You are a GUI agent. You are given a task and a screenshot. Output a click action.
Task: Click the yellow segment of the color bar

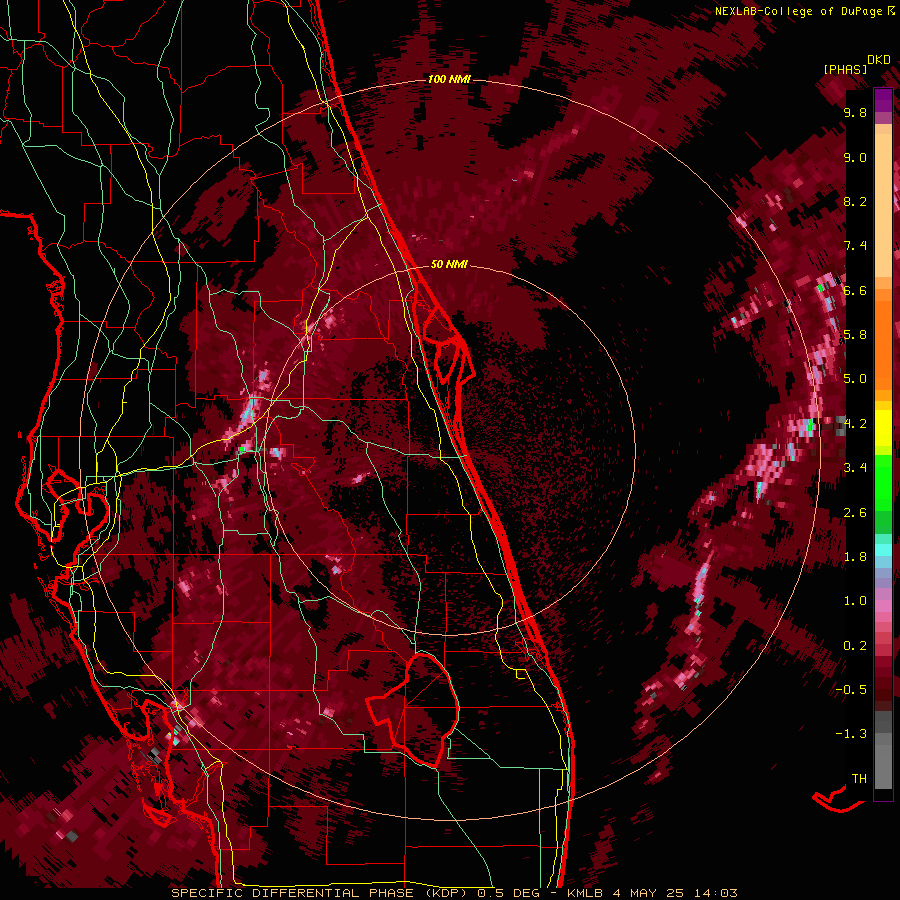click(x=883, y=428)
